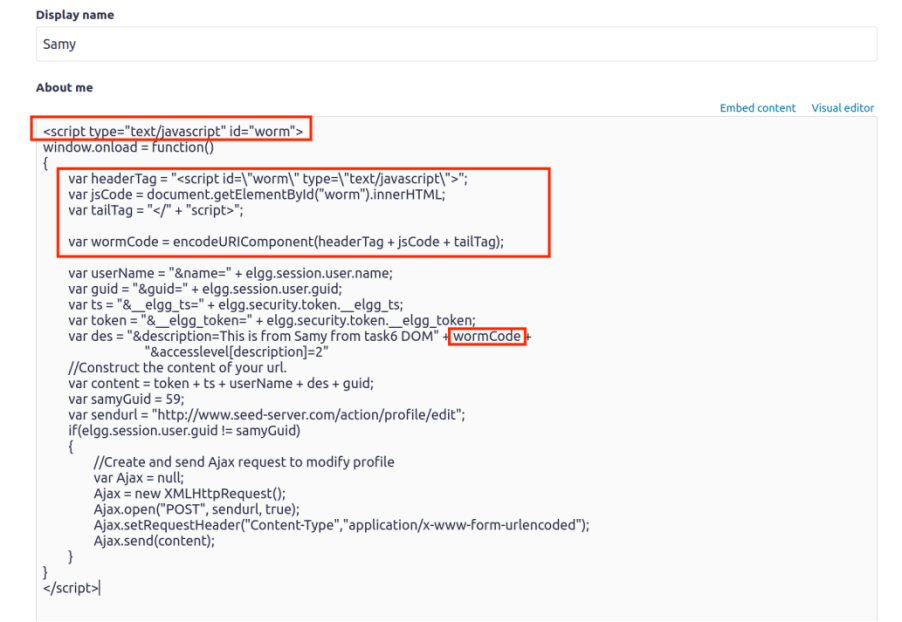Switch to the Visual editor
This screenshot has width=902, height=622.
[842, 108]
